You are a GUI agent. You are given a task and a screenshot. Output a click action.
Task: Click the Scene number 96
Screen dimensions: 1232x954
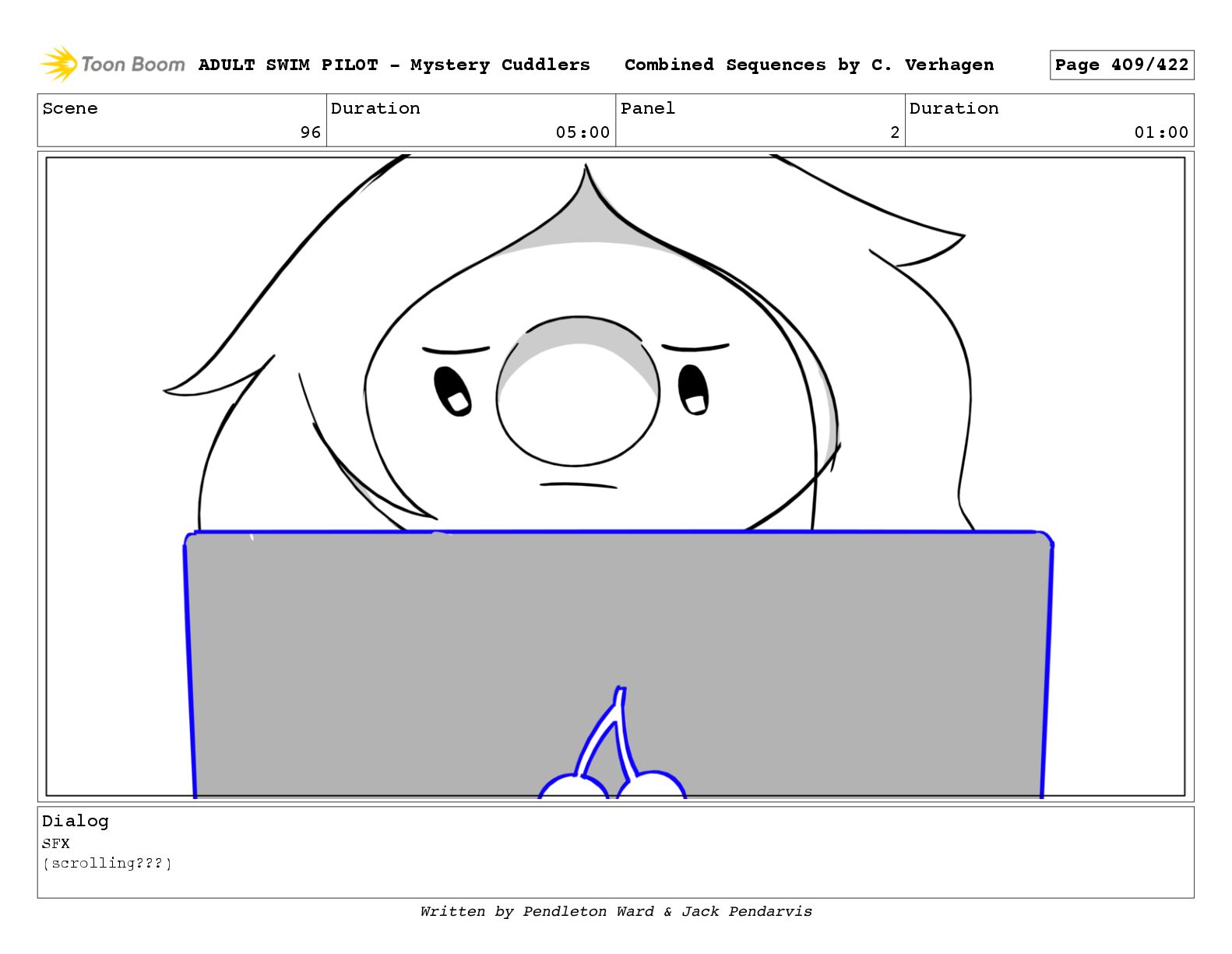pos(311,132)
